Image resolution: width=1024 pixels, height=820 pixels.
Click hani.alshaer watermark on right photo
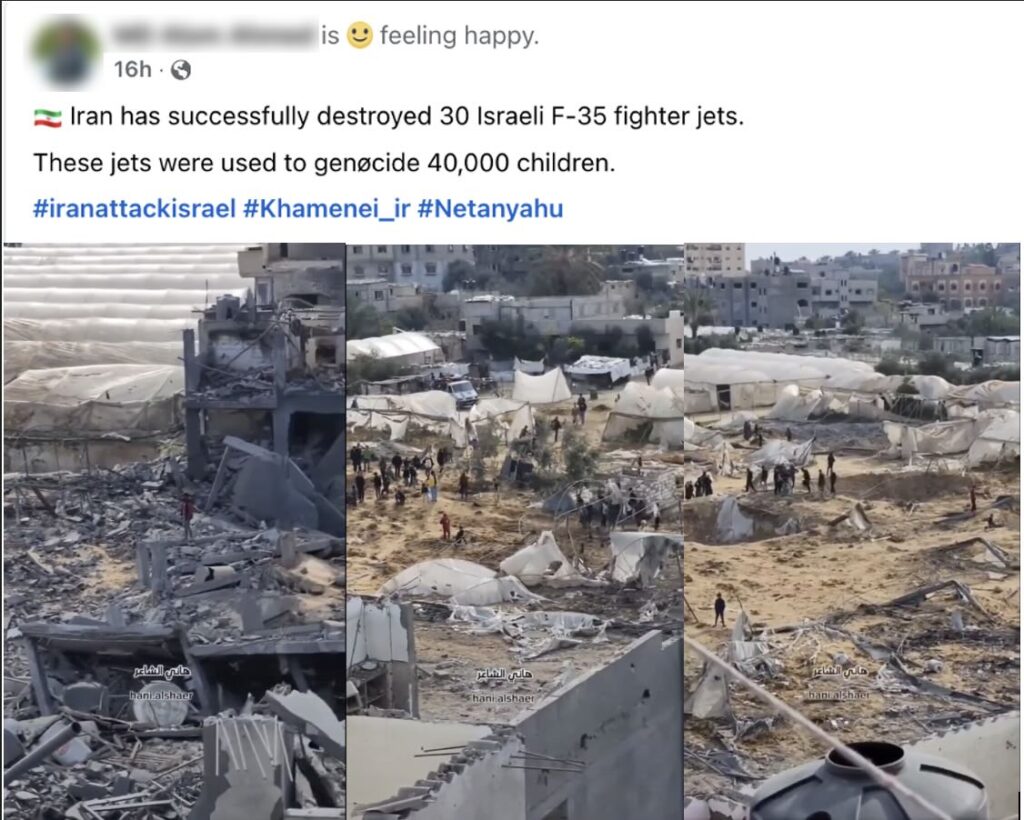coord(839,695)
